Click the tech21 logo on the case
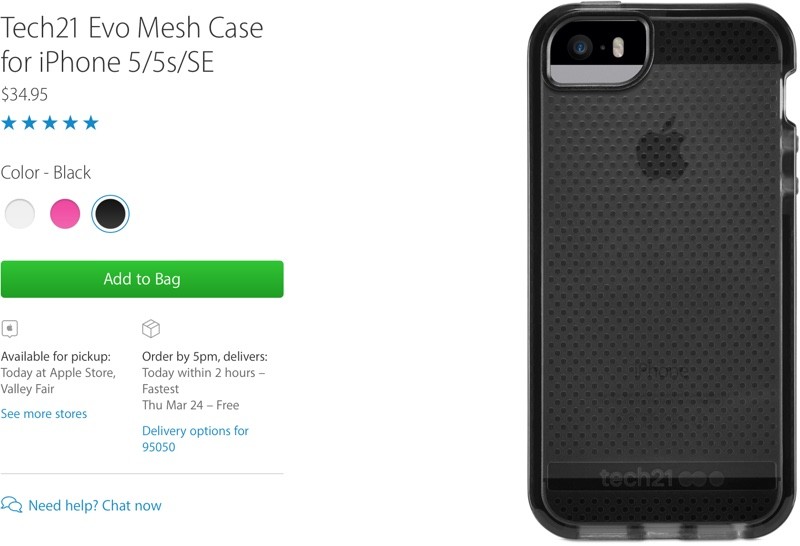Viewport: 800px width, 546px height. pos(661,478)
